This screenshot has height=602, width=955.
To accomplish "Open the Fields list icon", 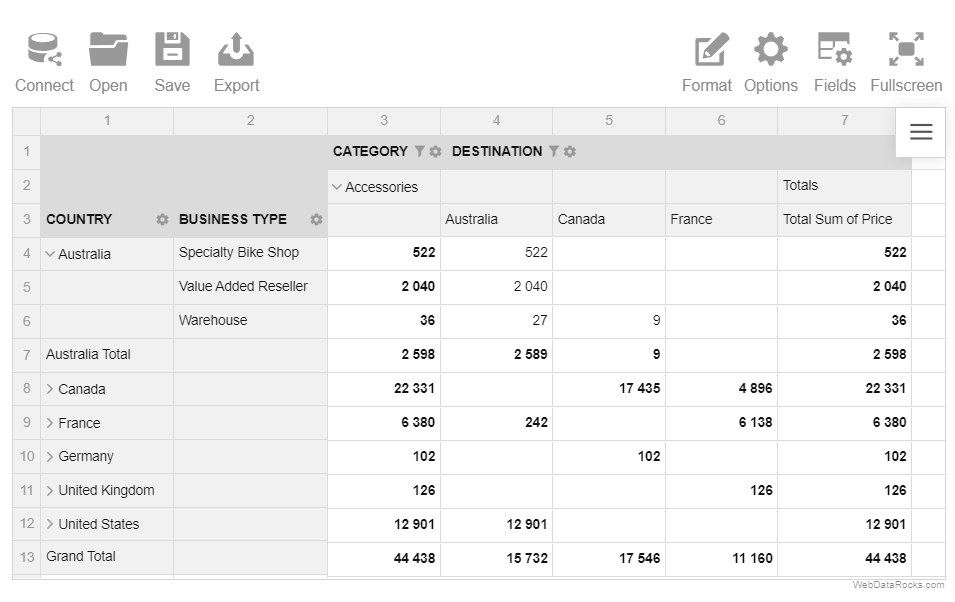I will pos(834,49).
